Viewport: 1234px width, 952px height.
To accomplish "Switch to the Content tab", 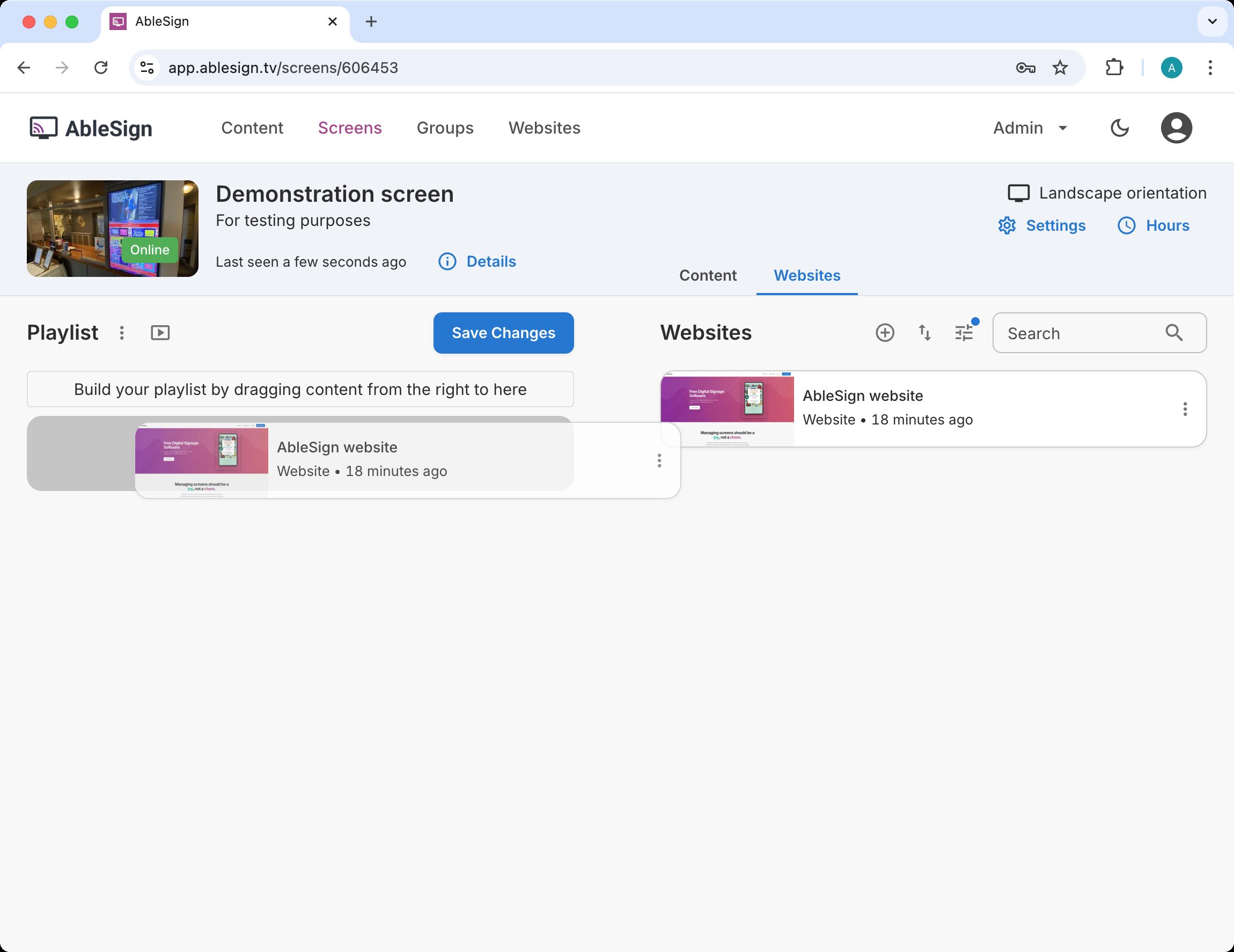I will (707, 276).
